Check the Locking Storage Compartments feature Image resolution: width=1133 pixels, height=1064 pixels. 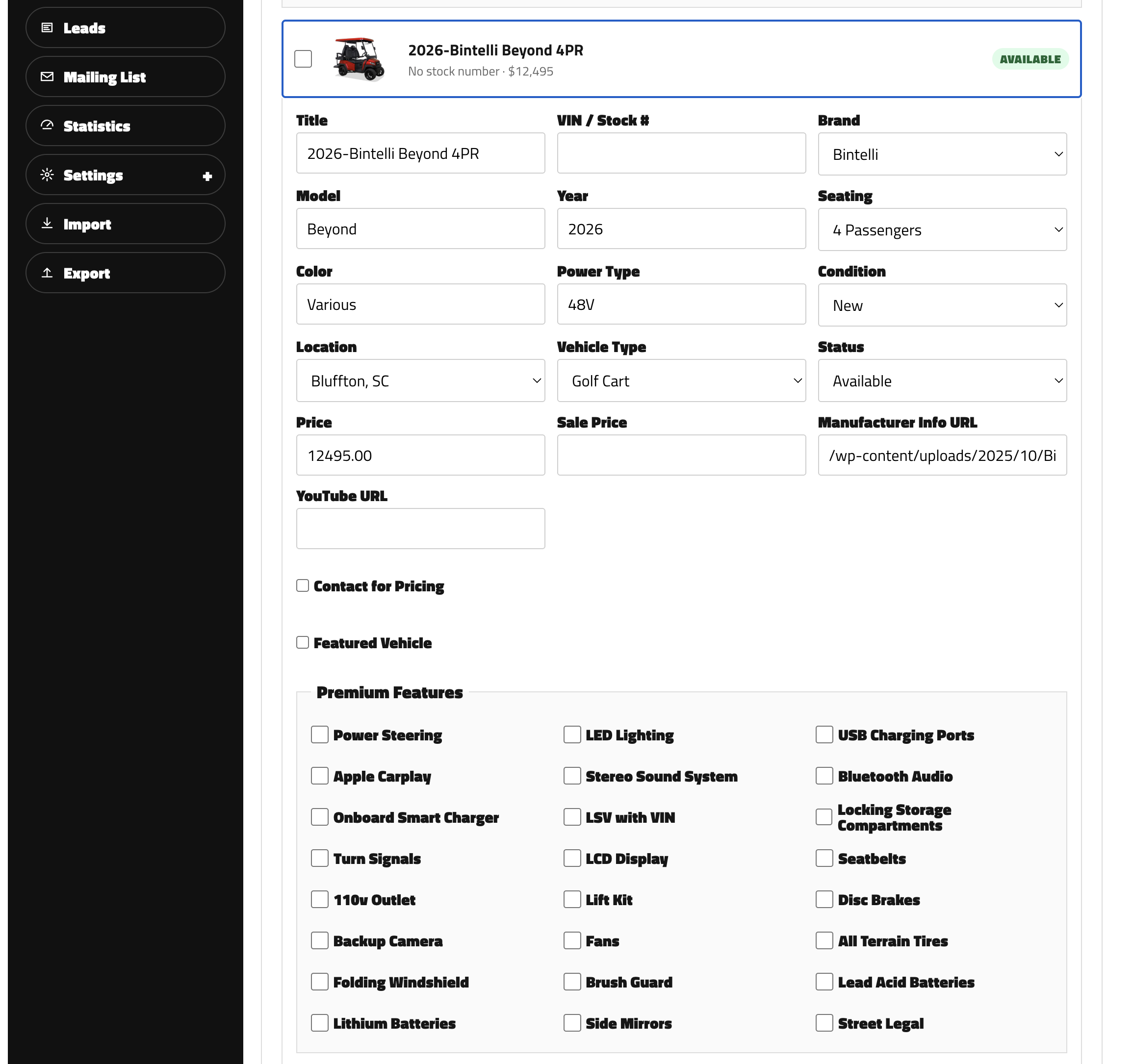coord(824,817)
